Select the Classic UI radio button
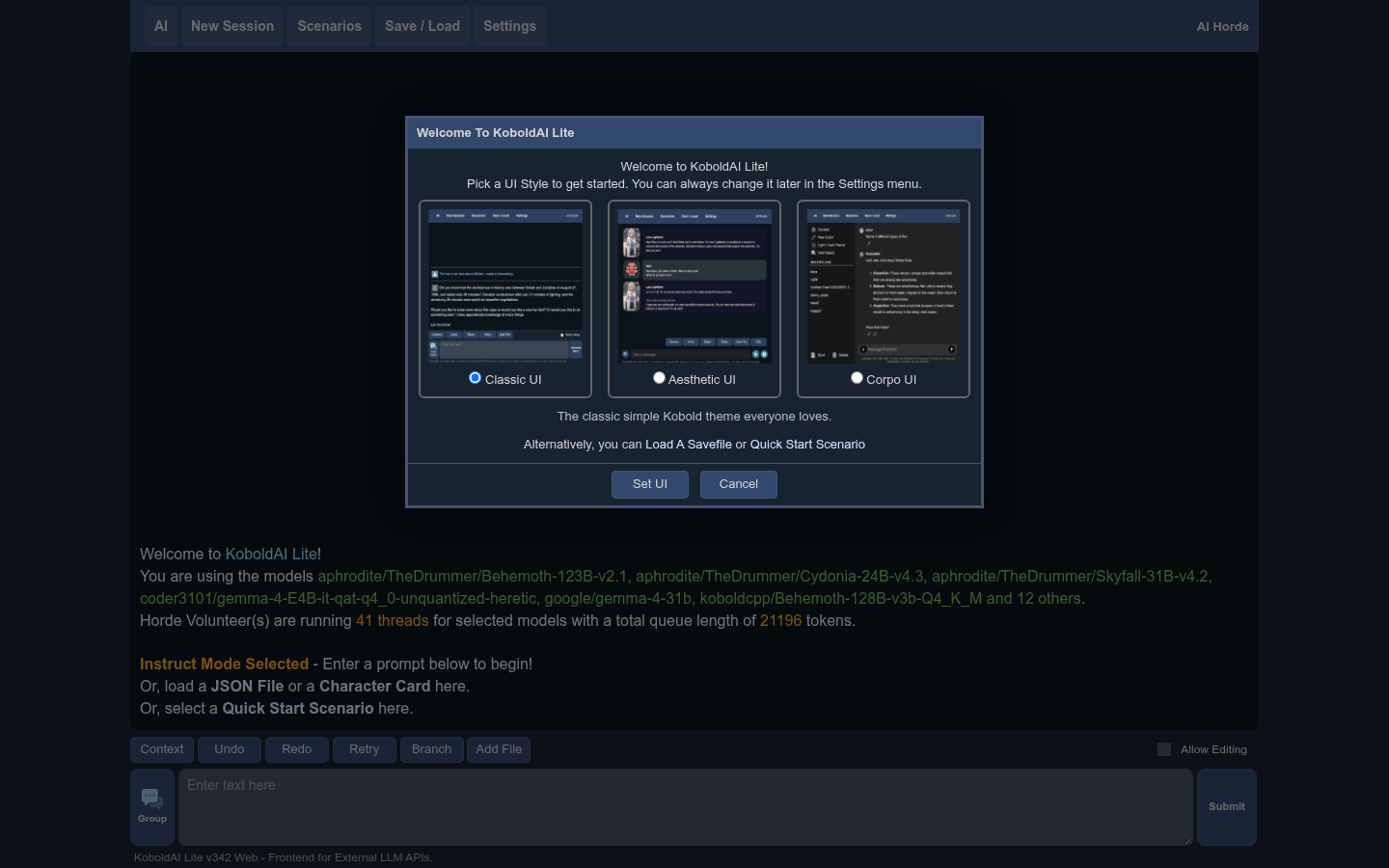1389x868 pixels. pos(475,378)
